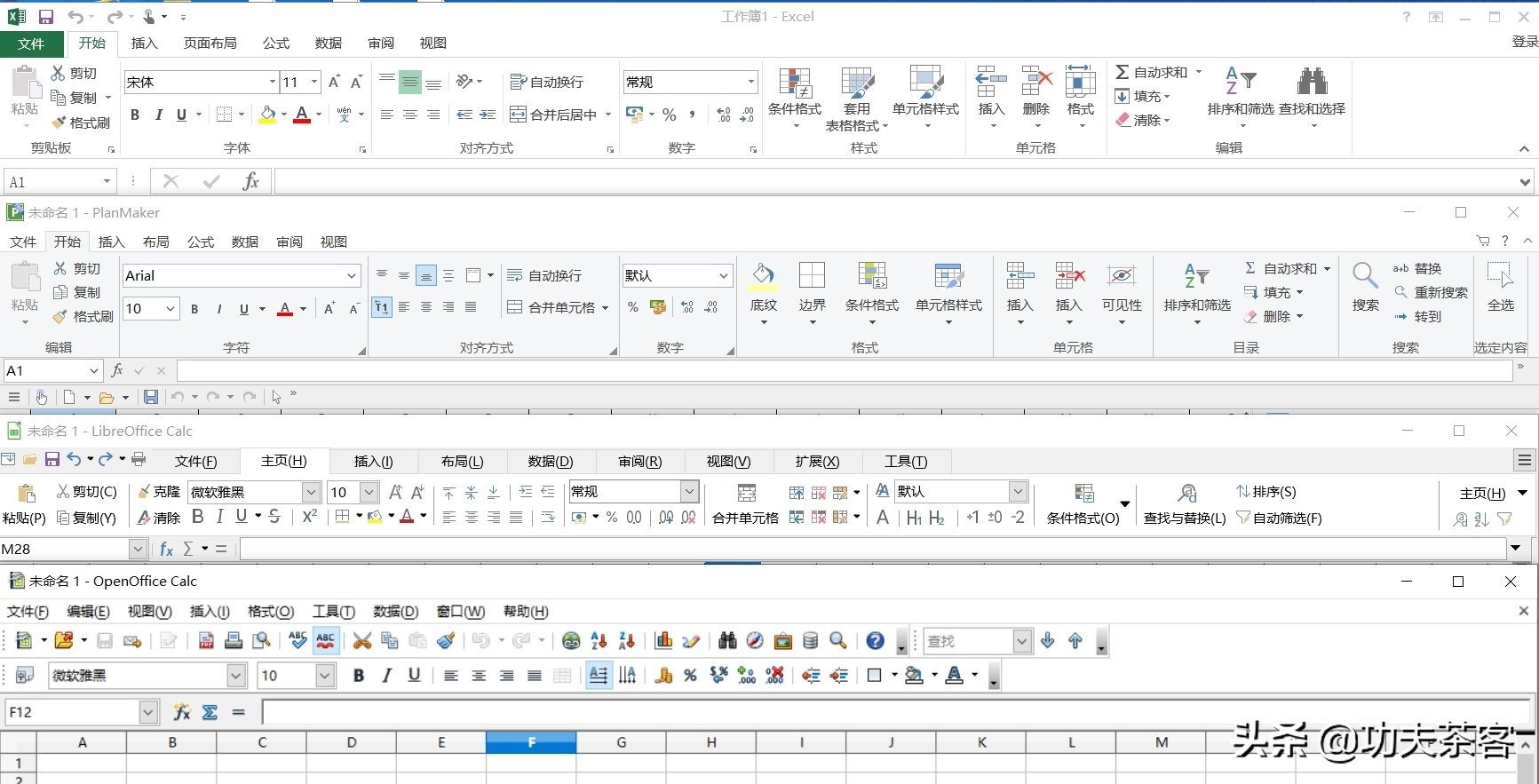Click PlanMaker search magnifier icon
Screen dimensions: 1539x784
[x=1365, y=275]
